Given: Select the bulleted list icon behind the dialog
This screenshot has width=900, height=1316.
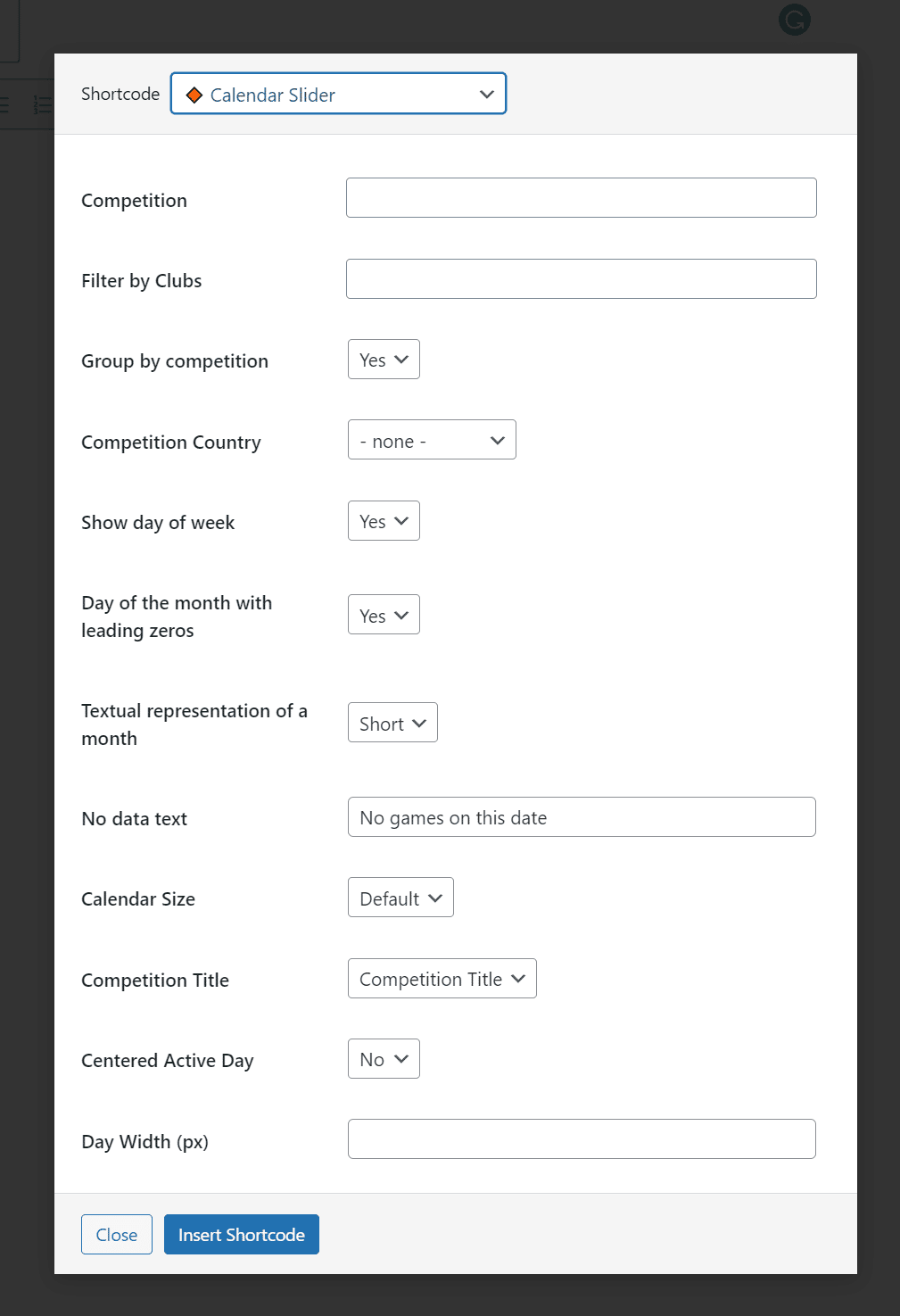Looking at the screenshot, I should pos(4,104).
